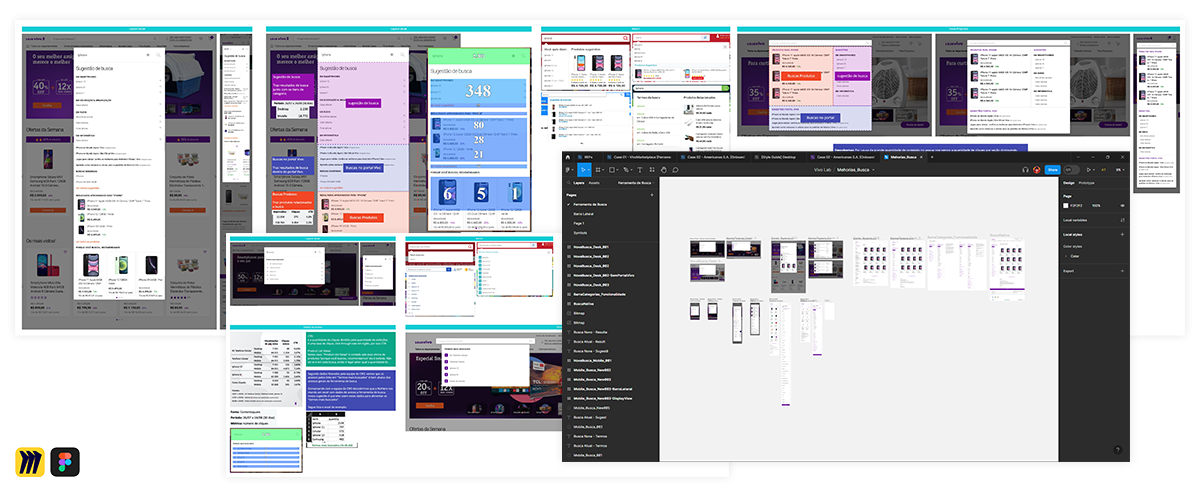
Task: Open the Resources components tool
Action: click(x=652, y=170)
